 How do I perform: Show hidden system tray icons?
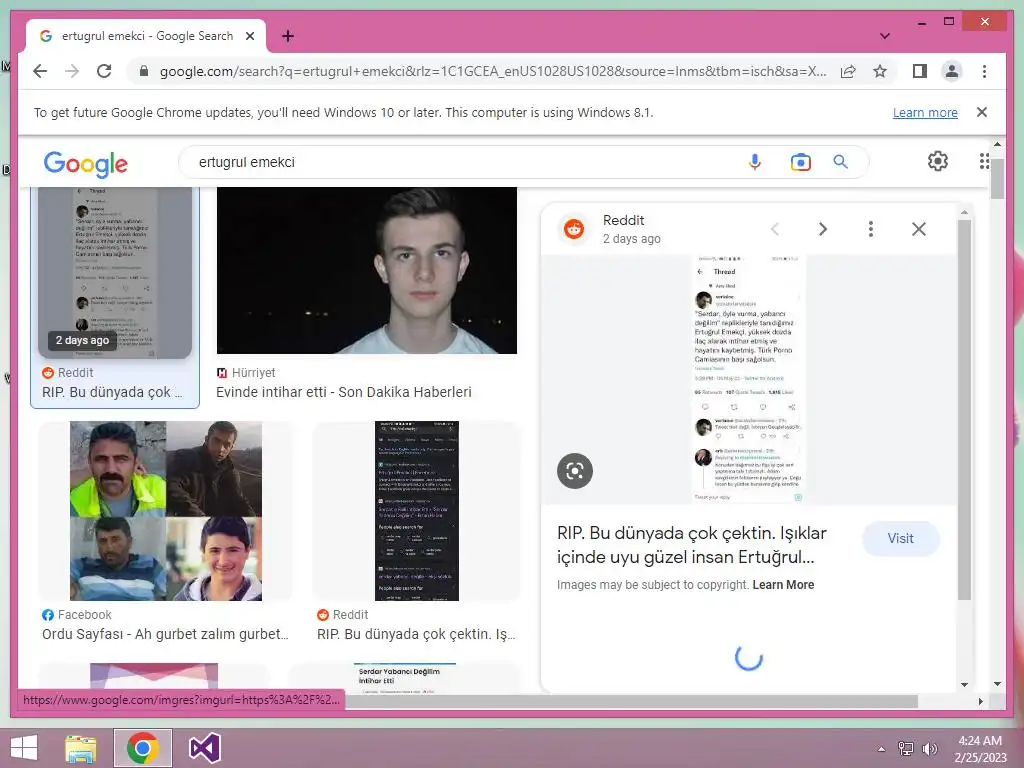point(881,749)
